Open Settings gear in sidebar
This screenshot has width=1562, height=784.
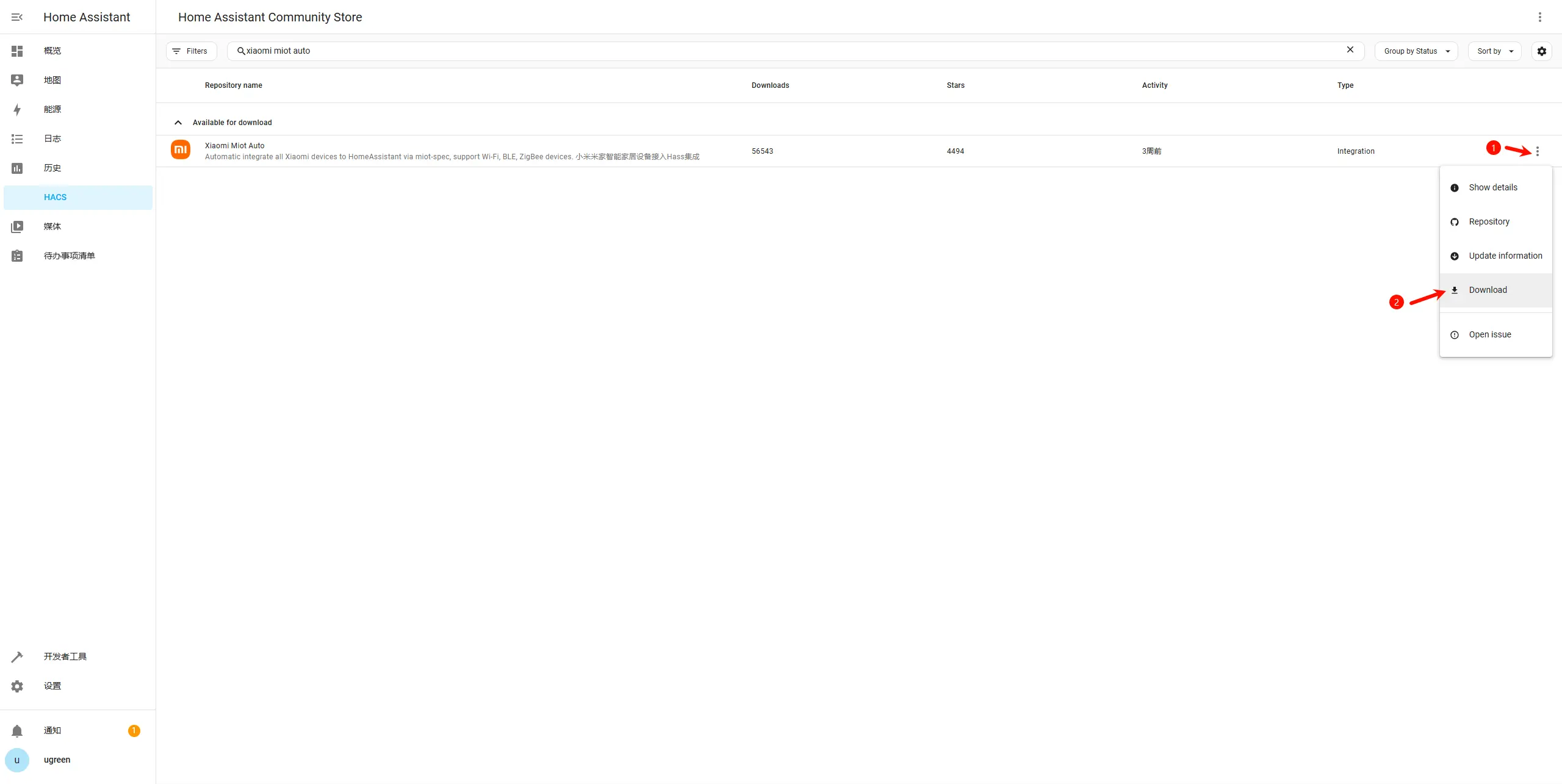click(x=17, y=686)
